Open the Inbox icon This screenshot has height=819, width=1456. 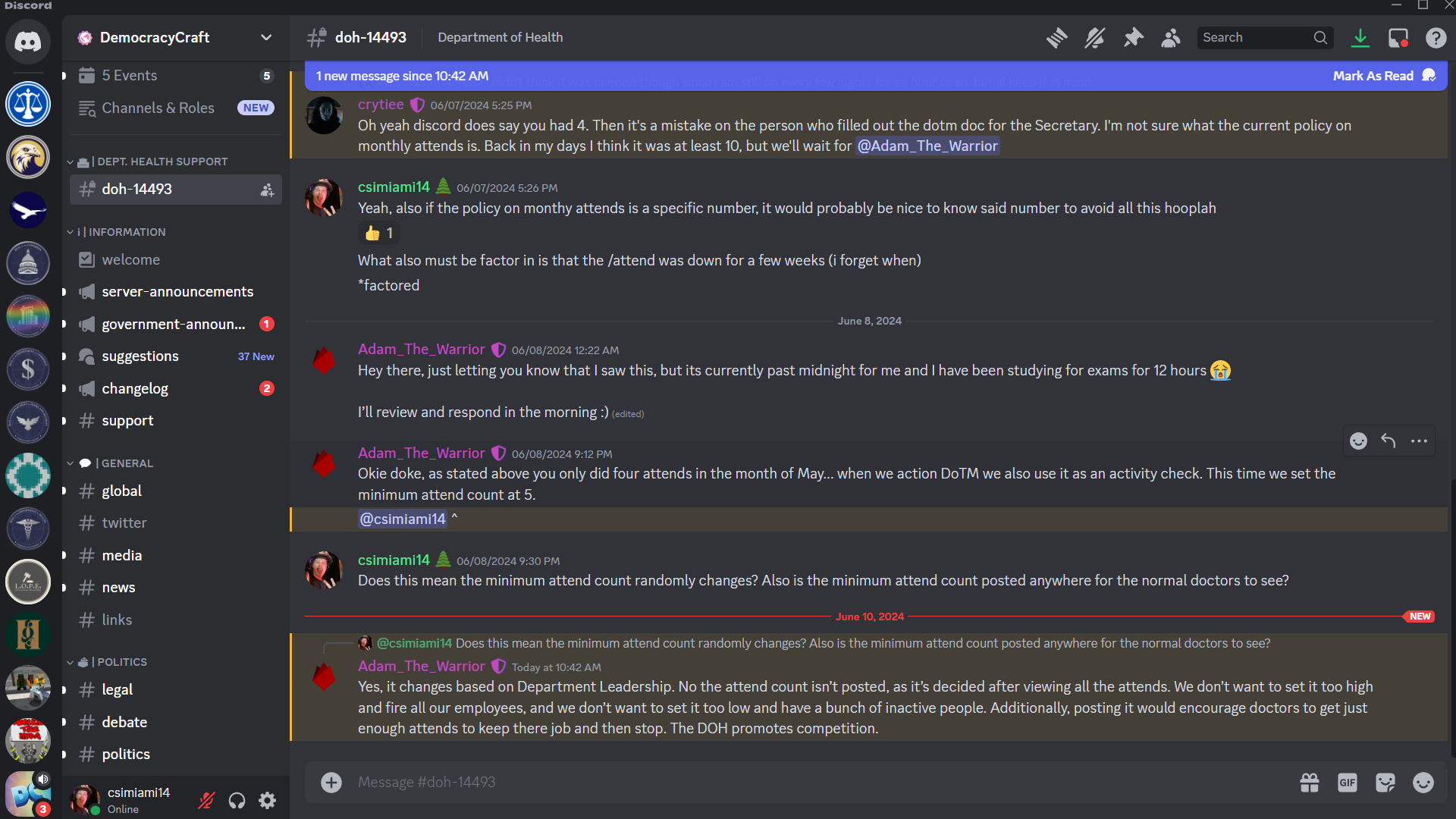(1398, 38)
